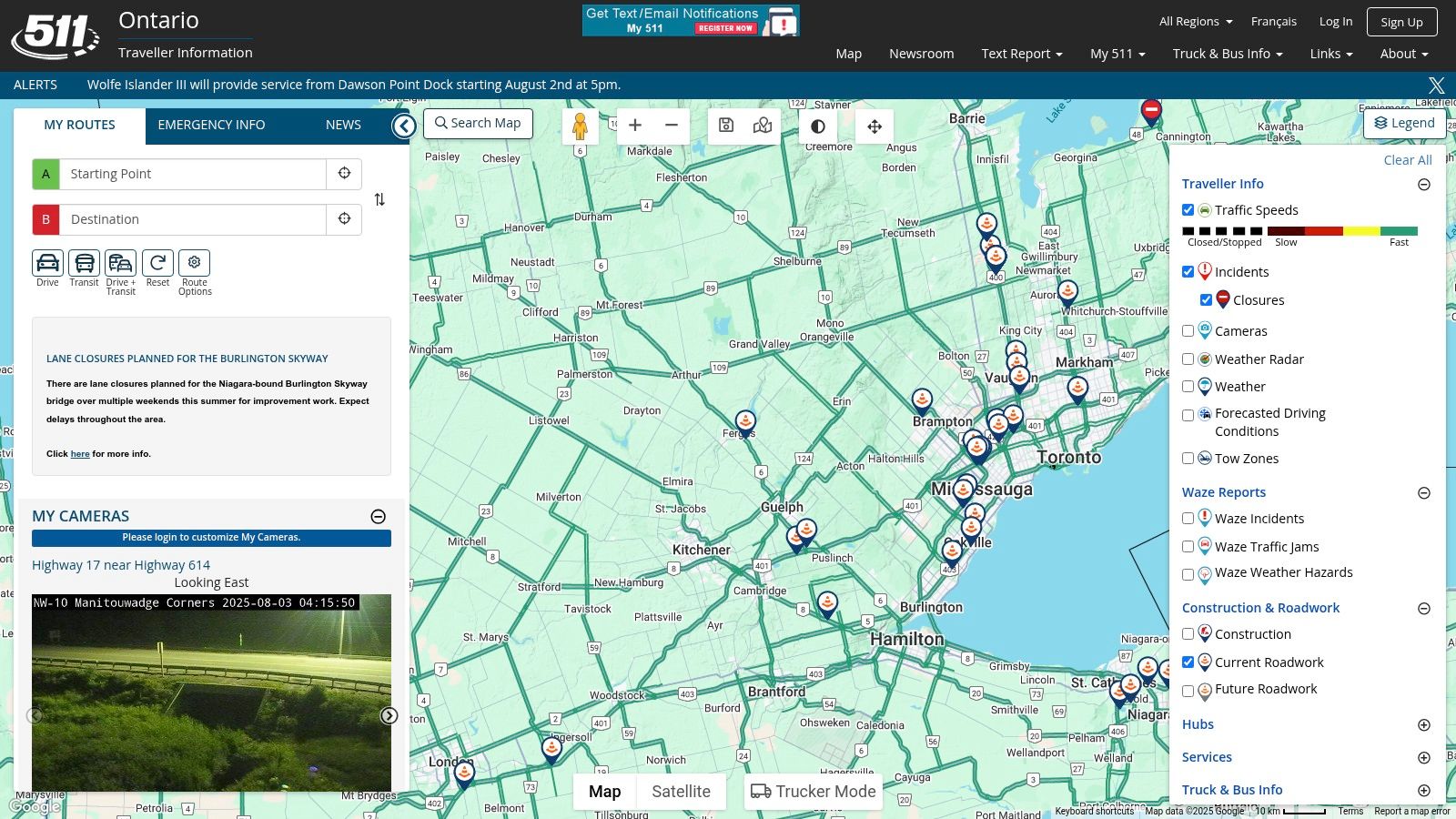Click the Street View pegman icon
This screenshot has width=1456, height=819.
click(580, 126)
